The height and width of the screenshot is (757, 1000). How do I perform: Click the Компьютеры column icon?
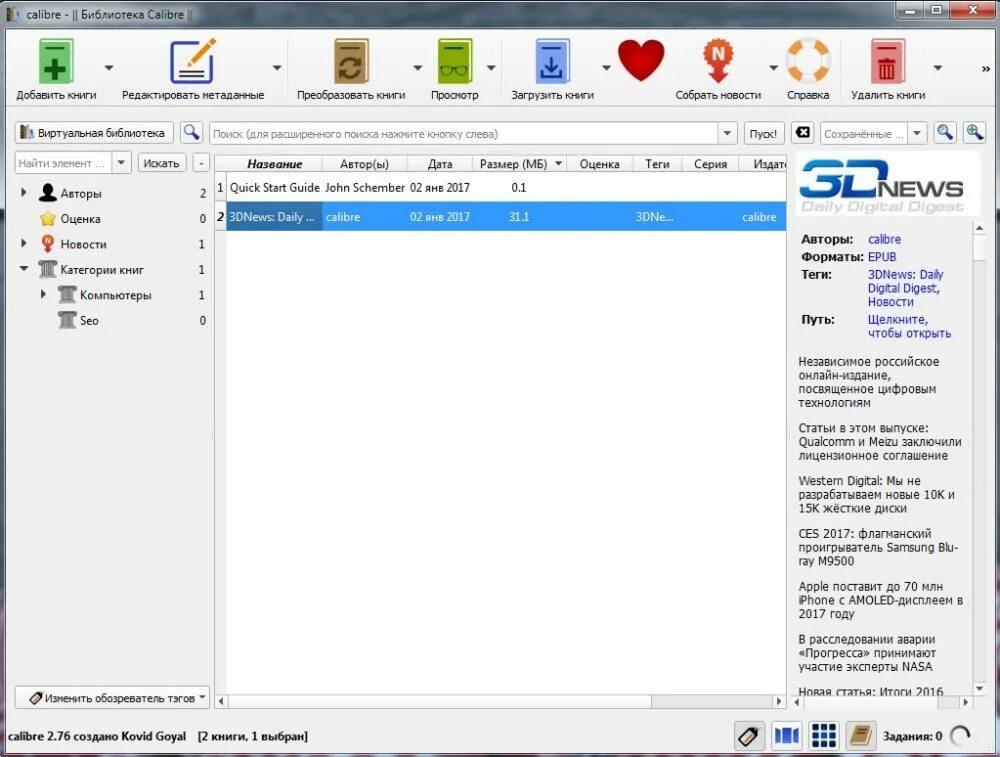(67, 295)
